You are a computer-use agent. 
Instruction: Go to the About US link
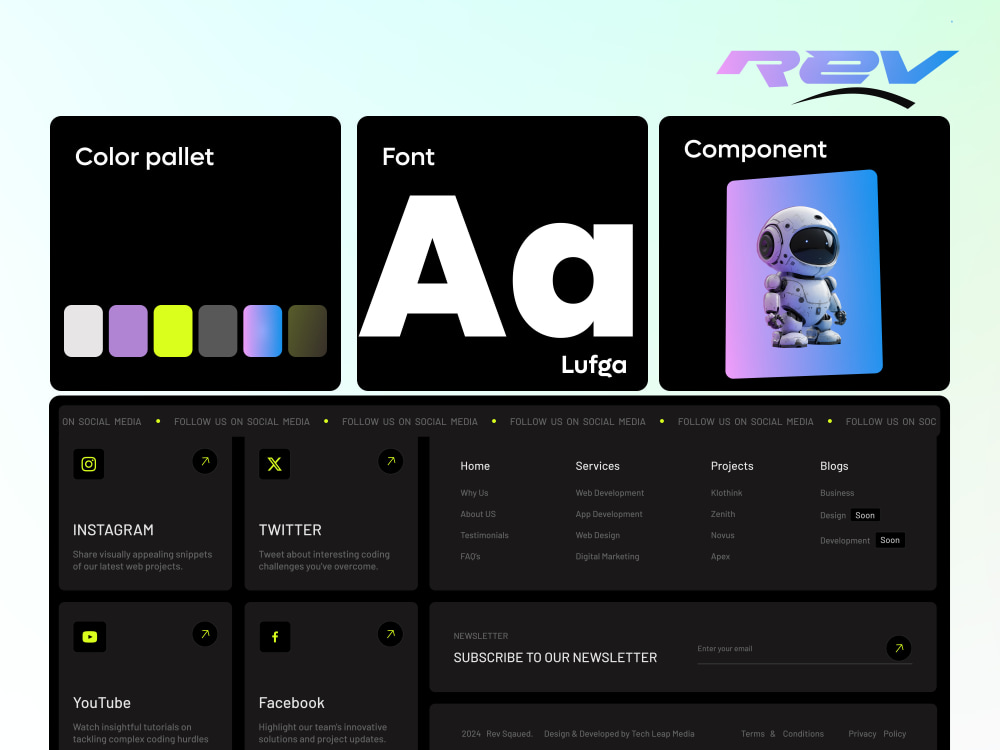(x=478, y=514)
